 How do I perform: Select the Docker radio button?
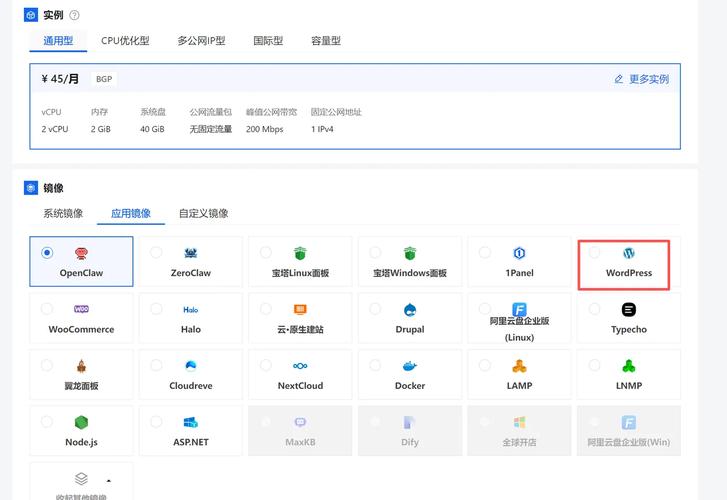[375, 365]
